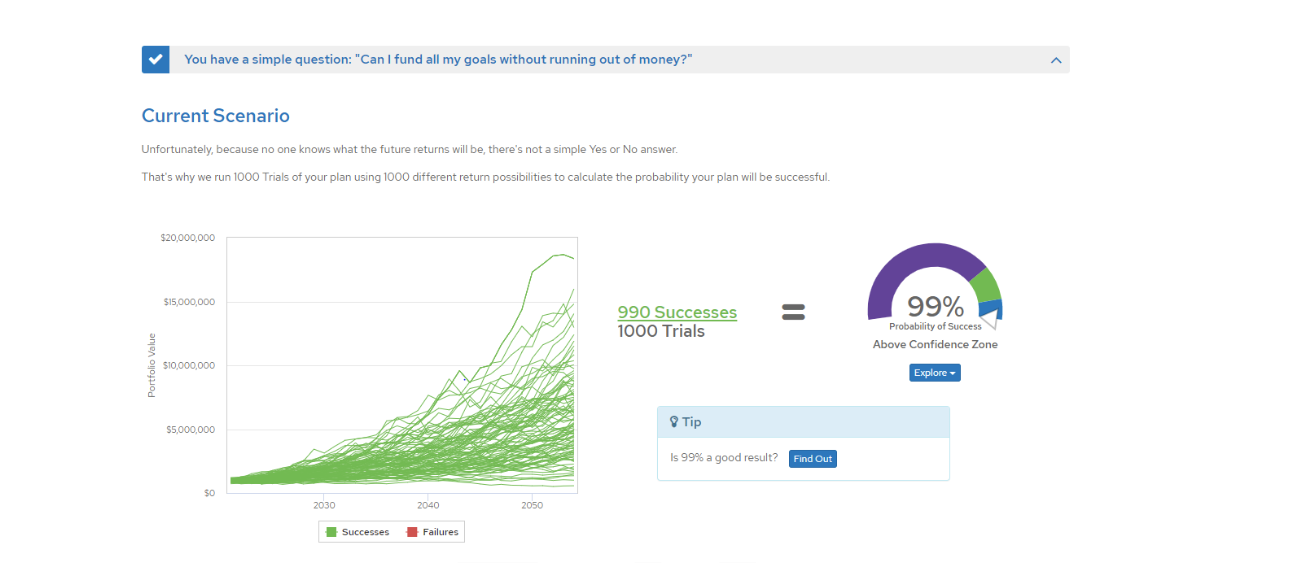The image size is (1301, 563).
Task: Click the green Successes legend color swatch
Action: pyautogui.click(x=329, y=532)
